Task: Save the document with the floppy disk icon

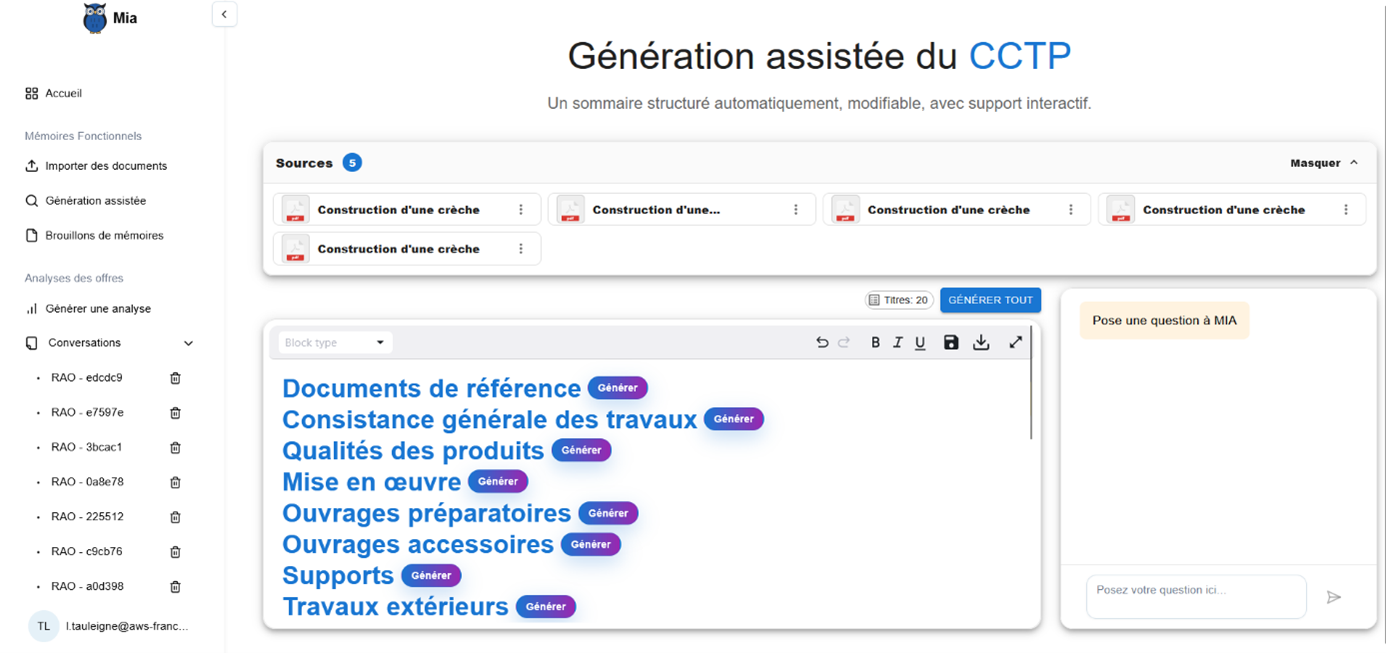Action: pos(951,342)
